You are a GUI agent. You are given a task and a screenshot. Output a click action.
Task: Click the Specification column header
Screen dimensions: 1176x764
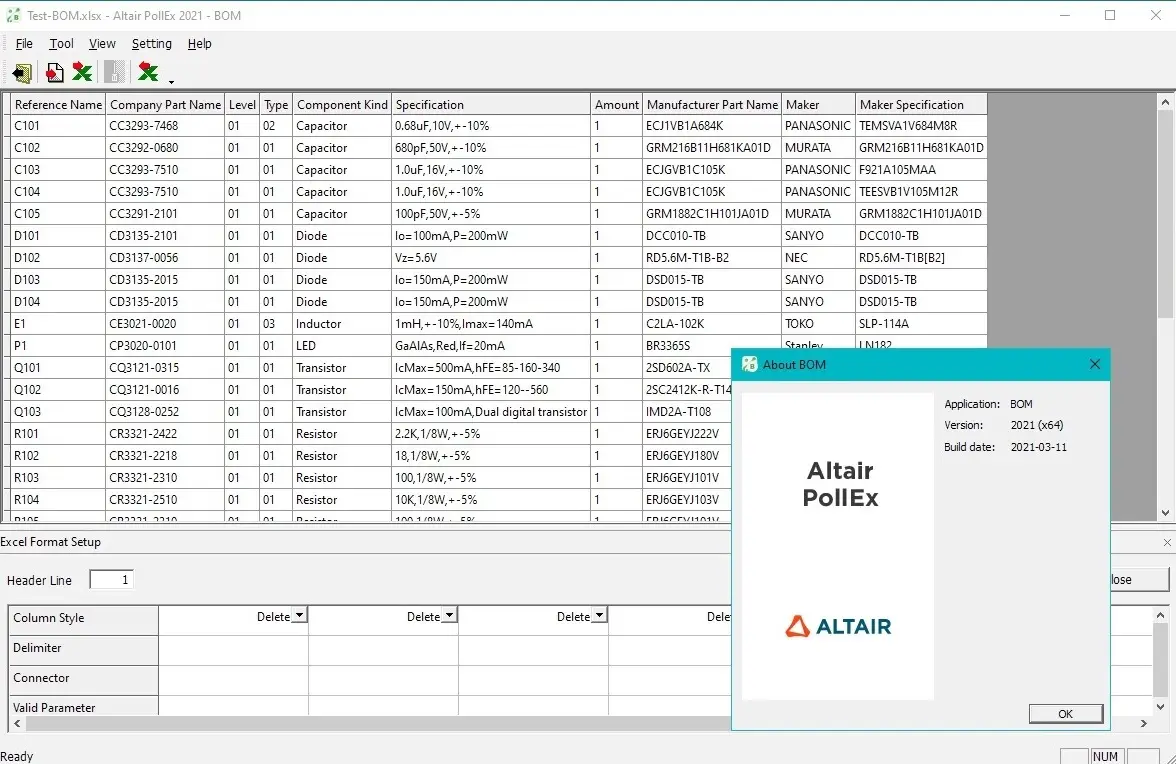click(x=490, y=104)
